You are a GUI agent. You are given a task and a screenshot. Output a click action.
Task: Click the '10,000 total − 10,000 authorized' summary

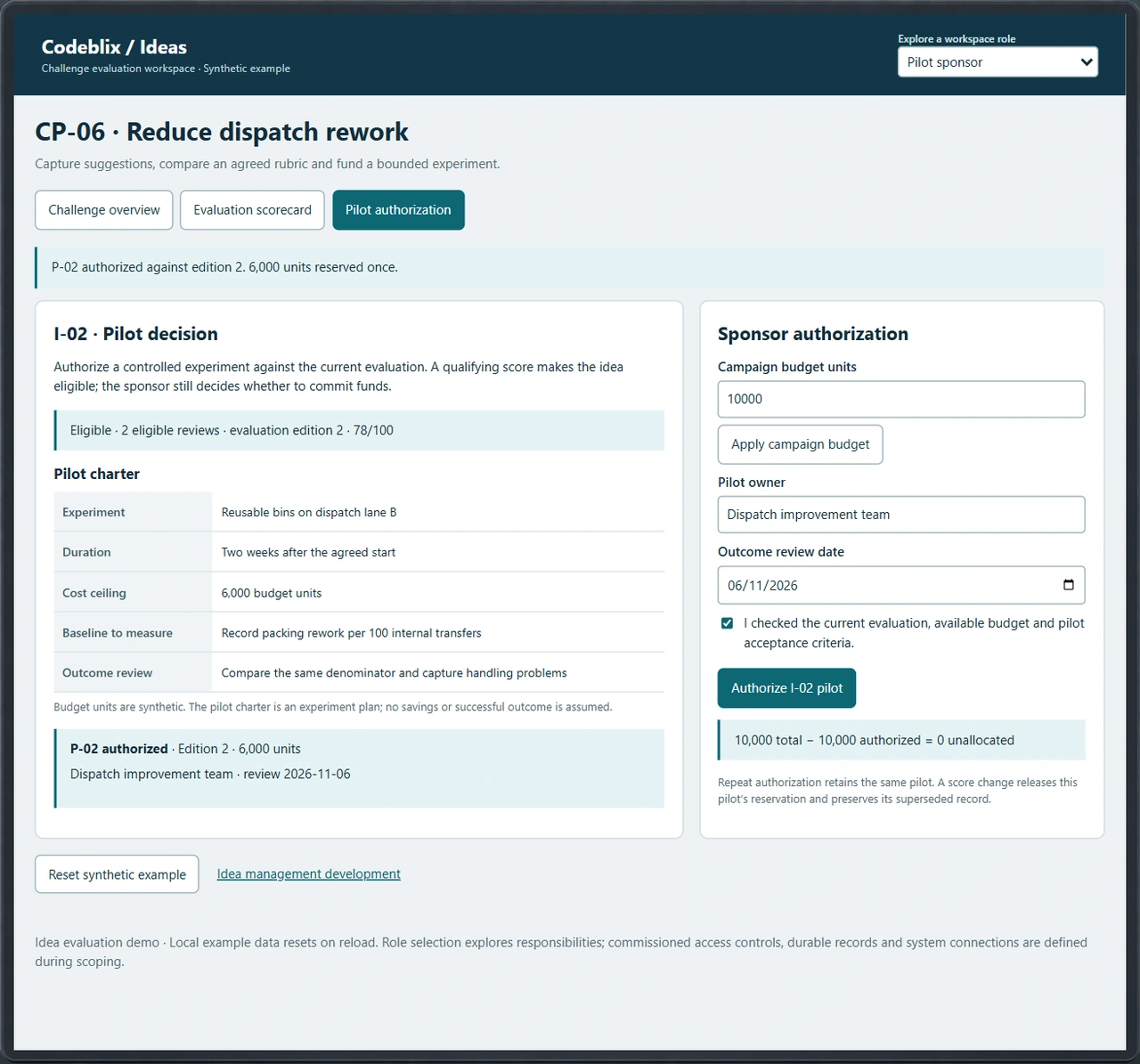point(901,740)
